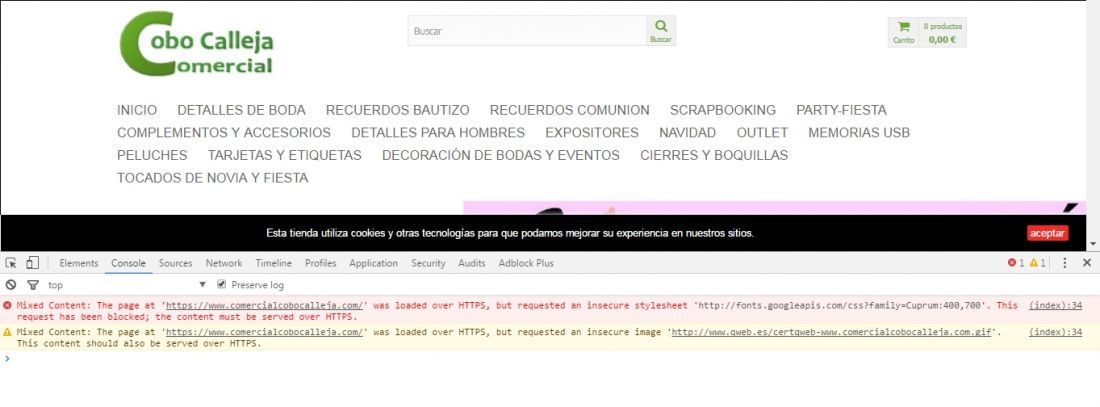Go to DETALLES DE BODA category
The height and width of the screenshot is (407, 1100).
(241, 110)
